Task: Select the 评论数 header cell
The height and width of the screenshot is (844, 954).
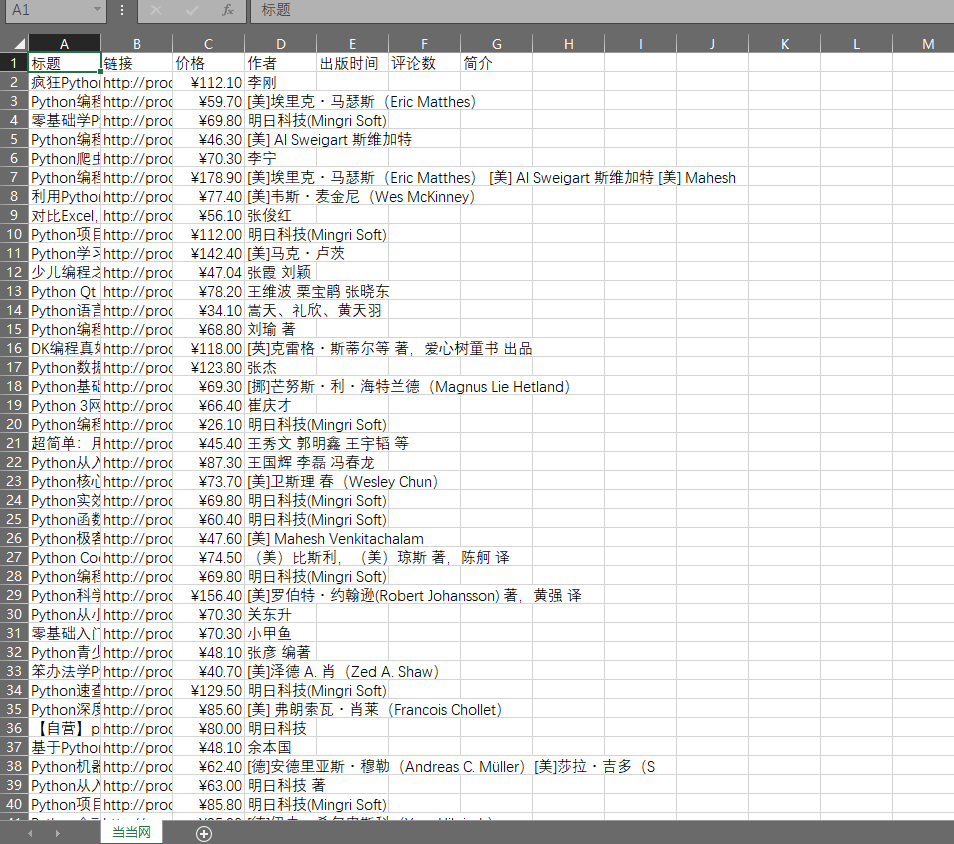Action: [425, 63]
